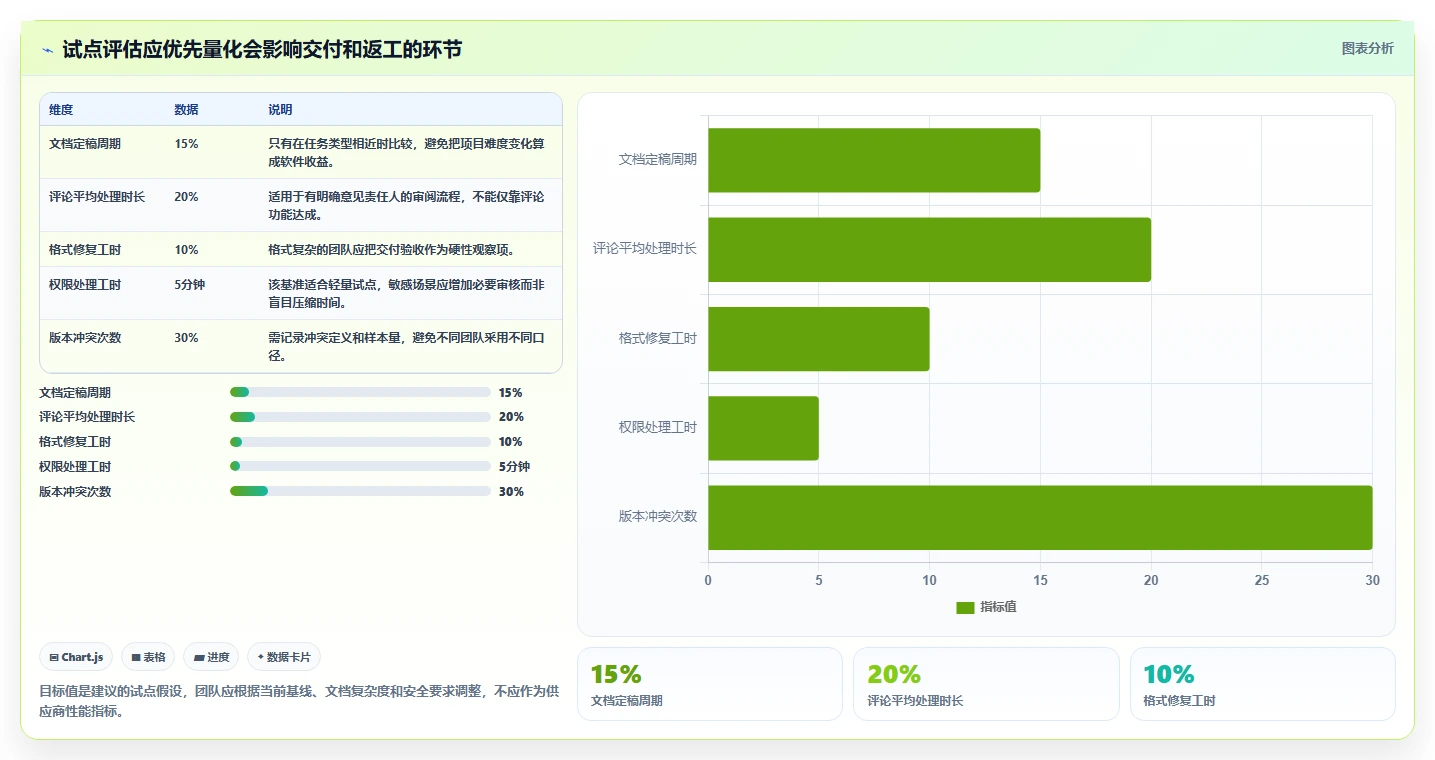Open the 20% 评论平均处理时长 data card

pyautogui.click(x=986, y=684)
